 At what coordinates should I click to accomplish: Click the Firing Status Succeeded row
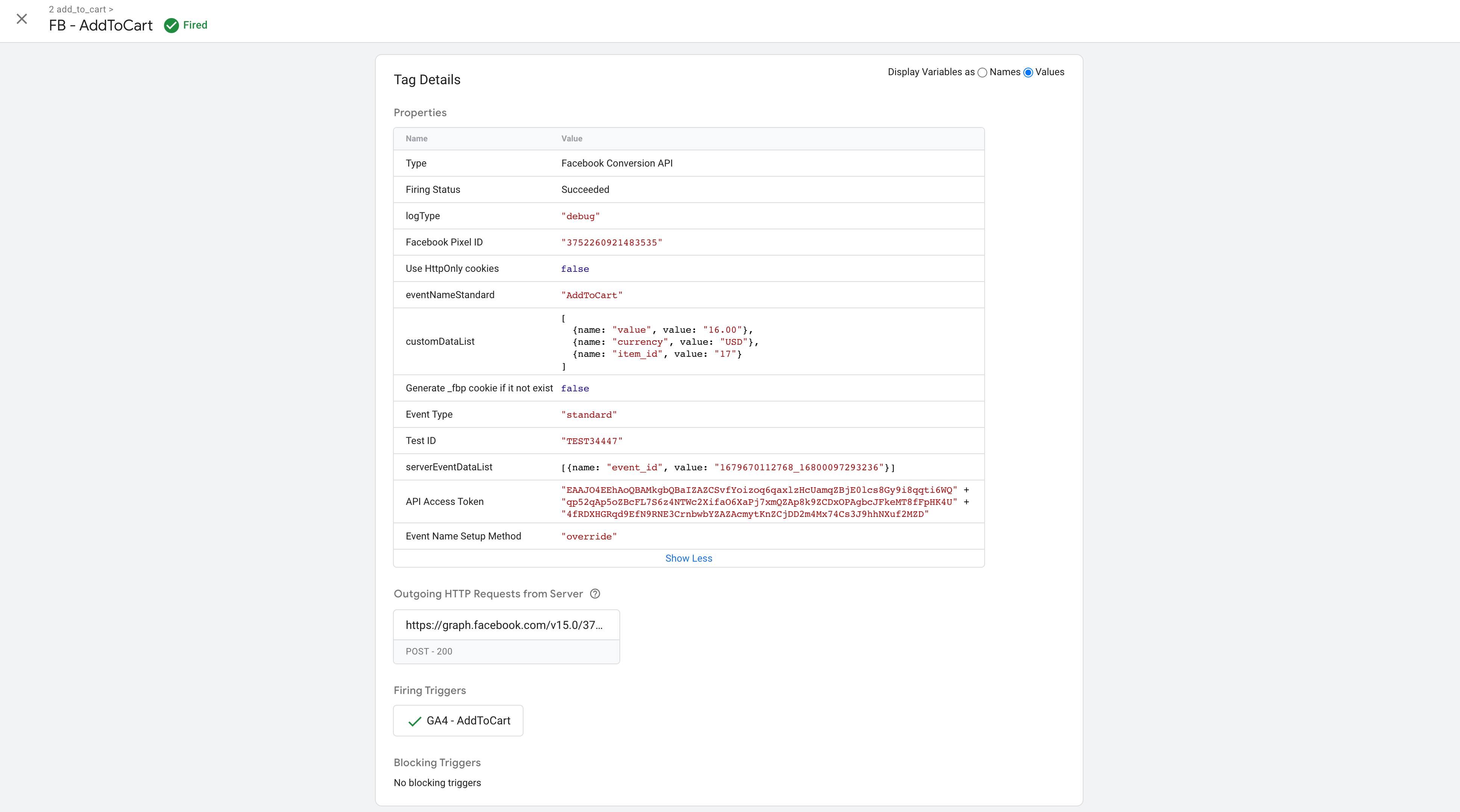coord(585,189)
